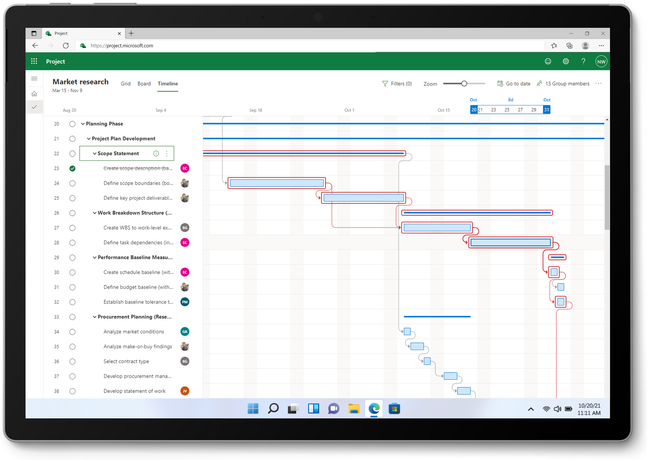Open the app launcher waffle icon

coord(34,61)
